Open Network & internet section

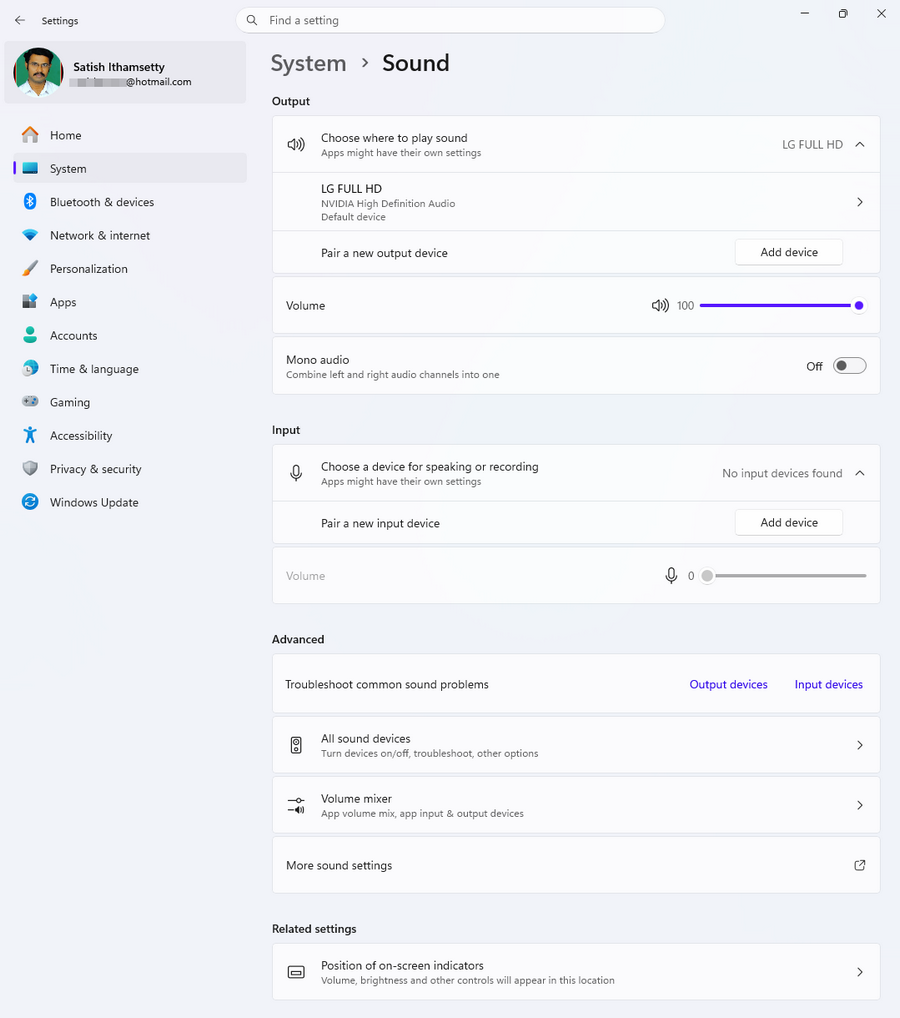click(130, 235)
